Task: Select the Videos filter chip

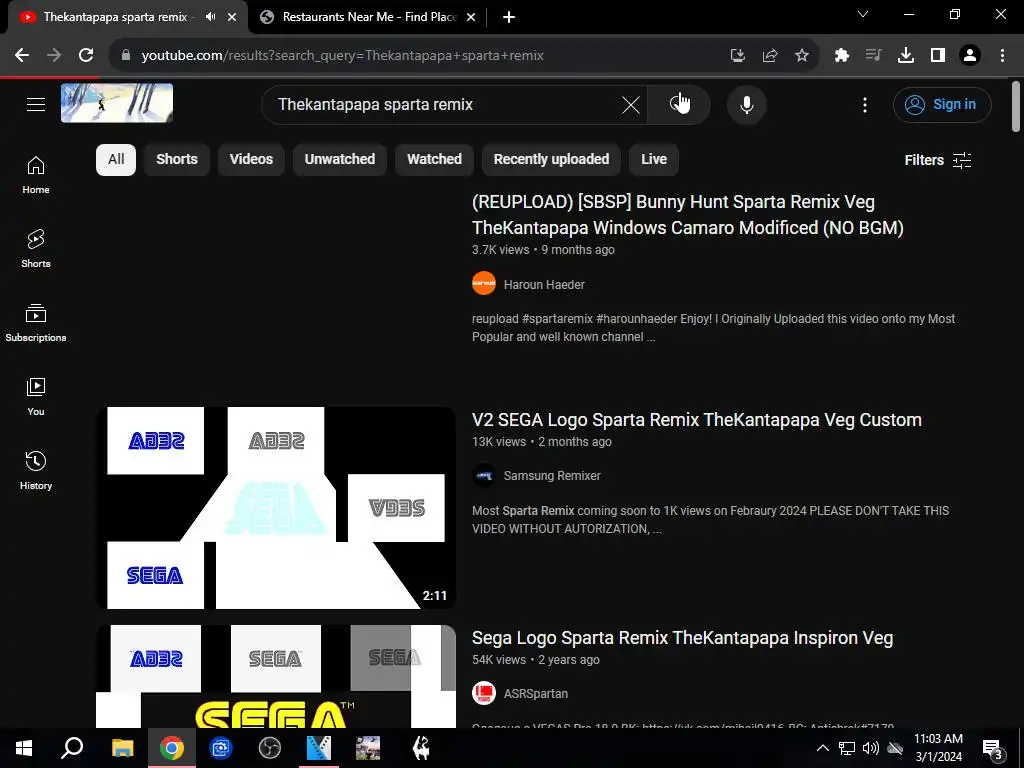Action: pyautogui.click(x=251, y=159)
